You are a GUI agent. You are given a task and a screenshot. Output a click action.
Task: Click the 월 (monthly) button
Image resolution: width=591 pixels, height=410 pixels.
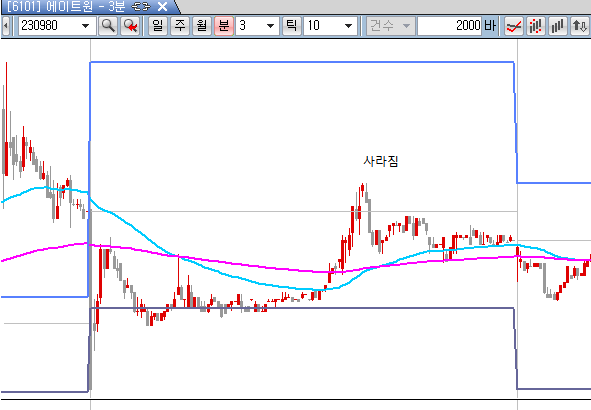tap(202, 26)
